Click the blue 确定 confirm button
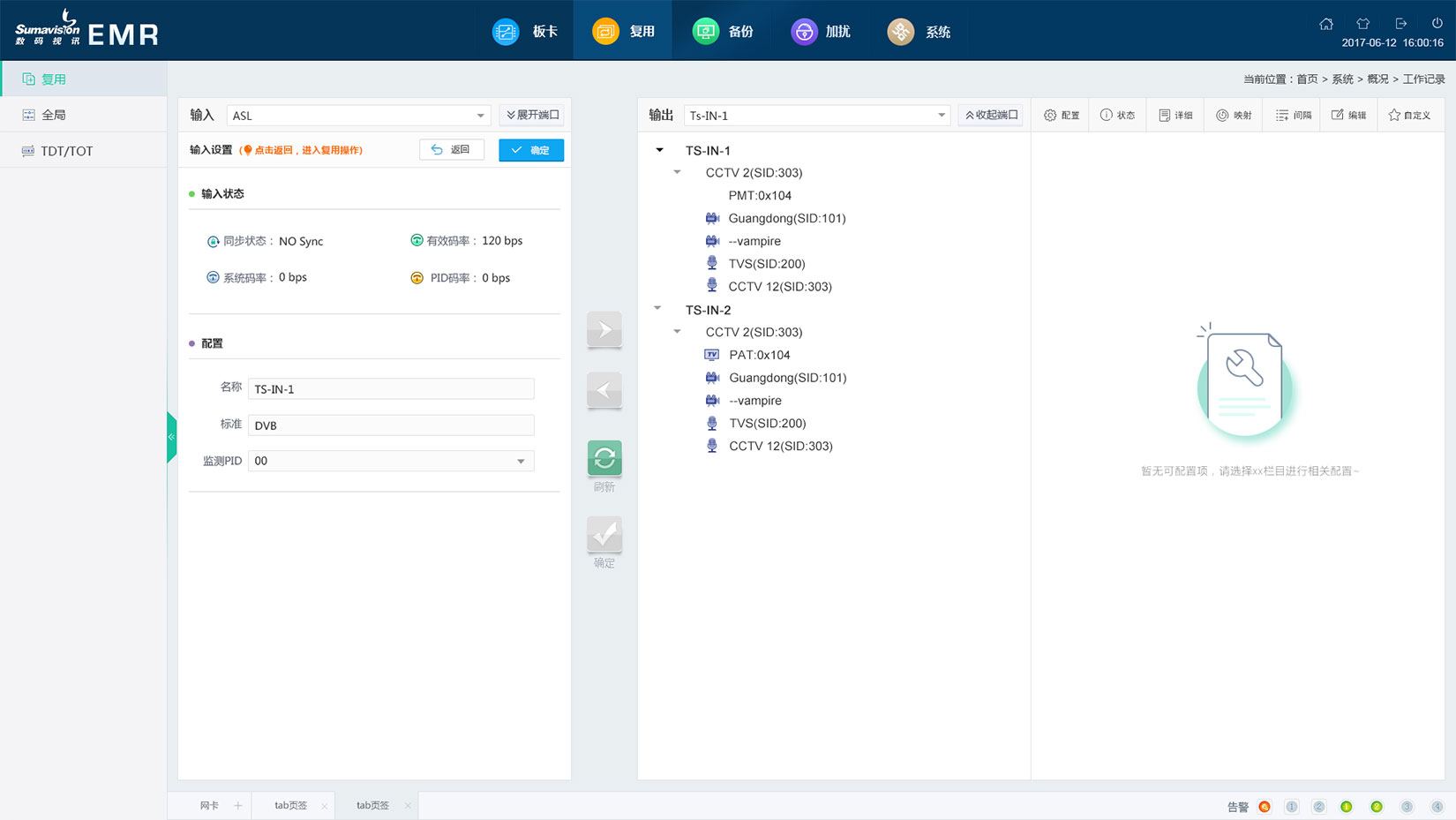Image resolution: width=1456 pixels, height=820 pixels. tap(530, 149)
